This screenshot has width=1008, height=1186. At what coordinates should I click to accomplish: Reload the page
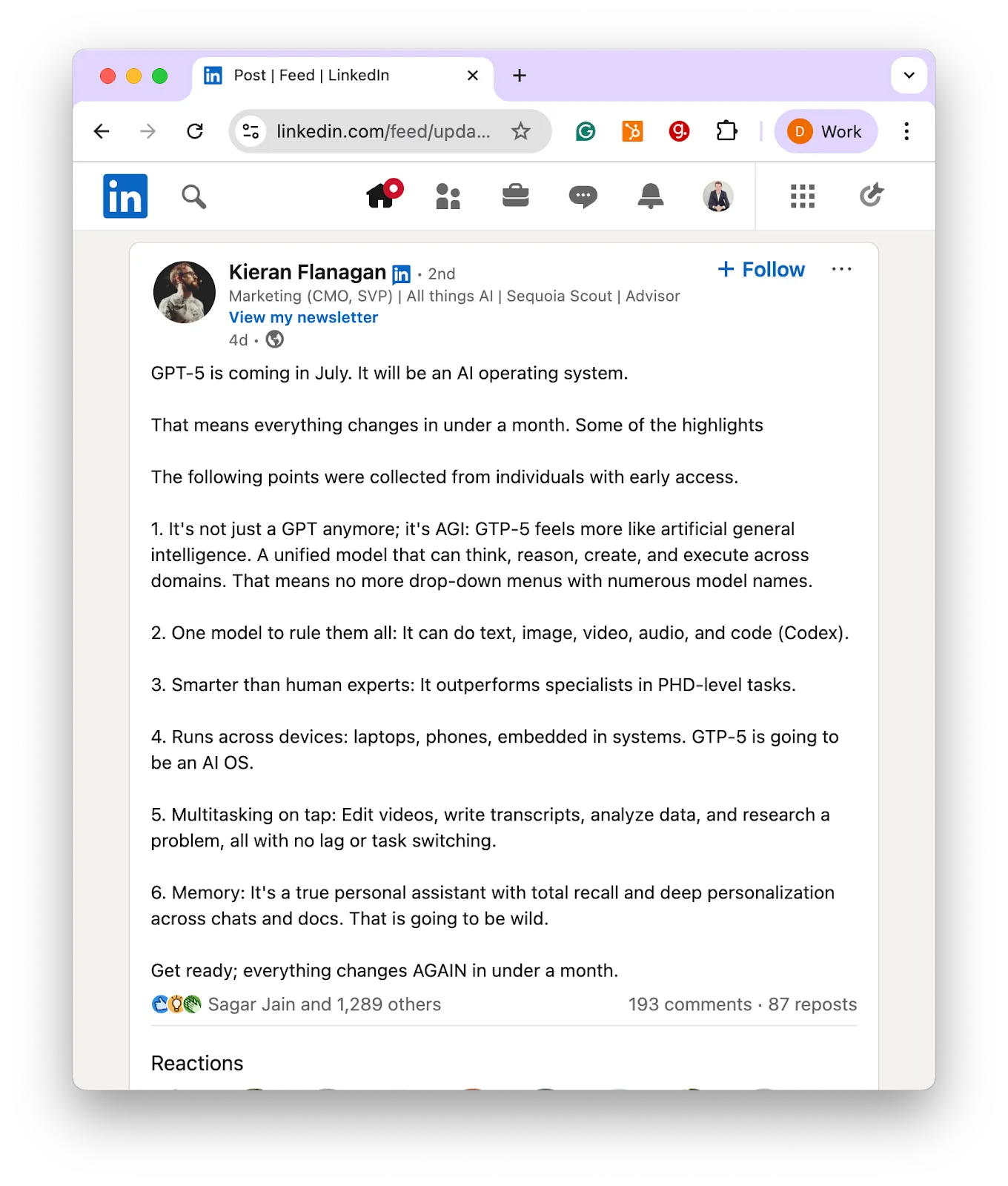click(195, 131)
